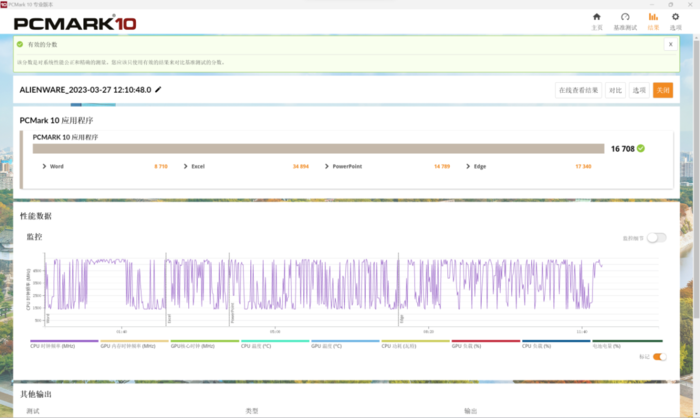700x418 pixels.
Task: Toggle the monitoring details switch
Action: [x=656, y=238]
